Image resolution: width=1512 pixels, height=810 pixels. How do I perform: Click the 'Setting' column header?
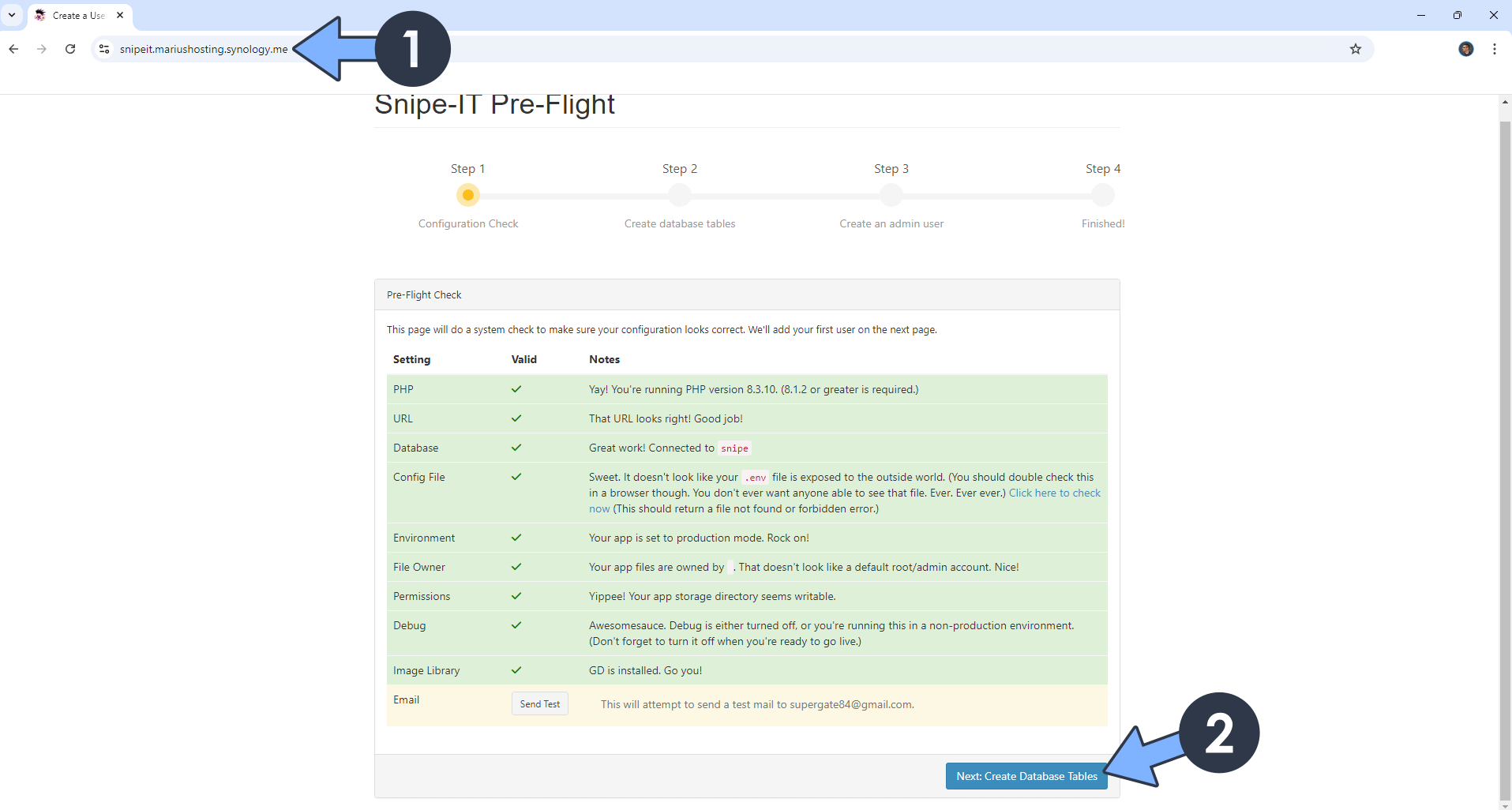tap(412, 359)
